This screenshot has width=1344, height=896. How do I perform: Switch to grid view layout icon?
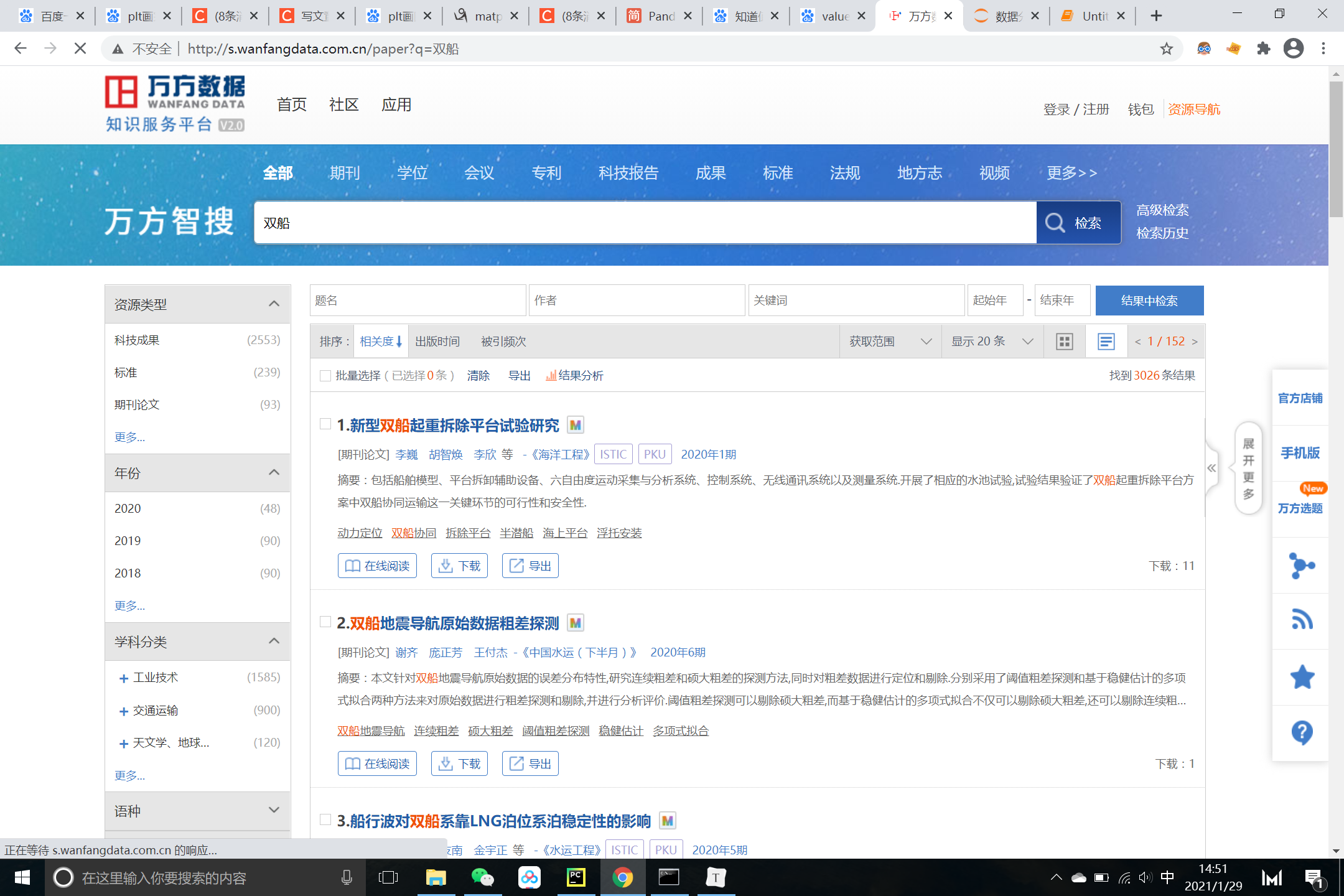1065,342
